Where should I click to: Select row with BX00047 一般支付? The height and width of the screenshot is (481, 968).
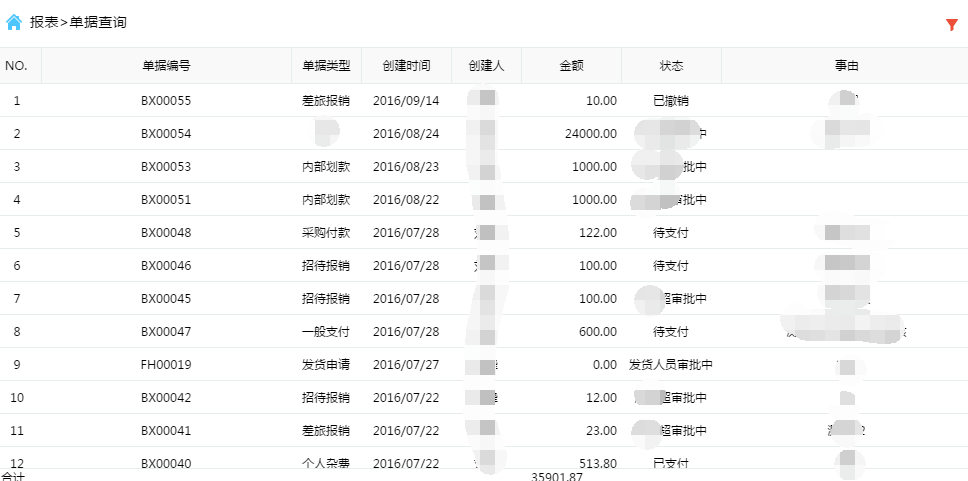coord(166,332)
